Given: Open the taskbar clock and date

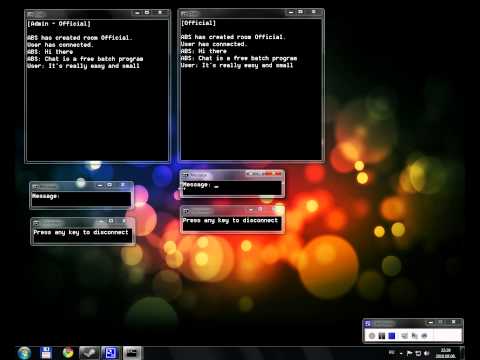Looking at the screenshot, I should pyautogui.click(x=446, y=353).
